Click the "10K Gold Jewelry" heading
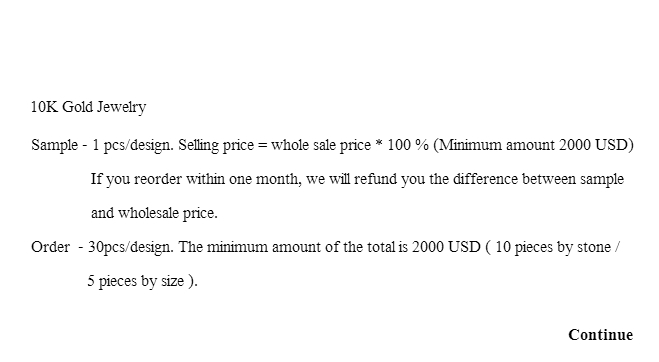 [x=88, y=107]
